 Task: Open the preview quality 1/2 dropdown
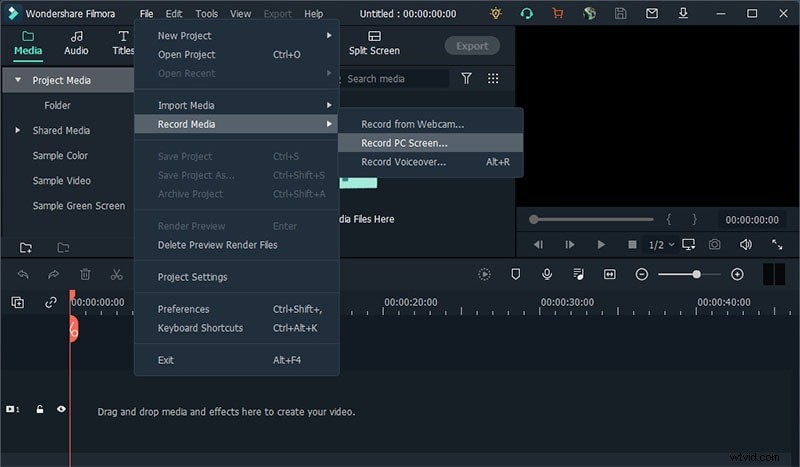661,245
